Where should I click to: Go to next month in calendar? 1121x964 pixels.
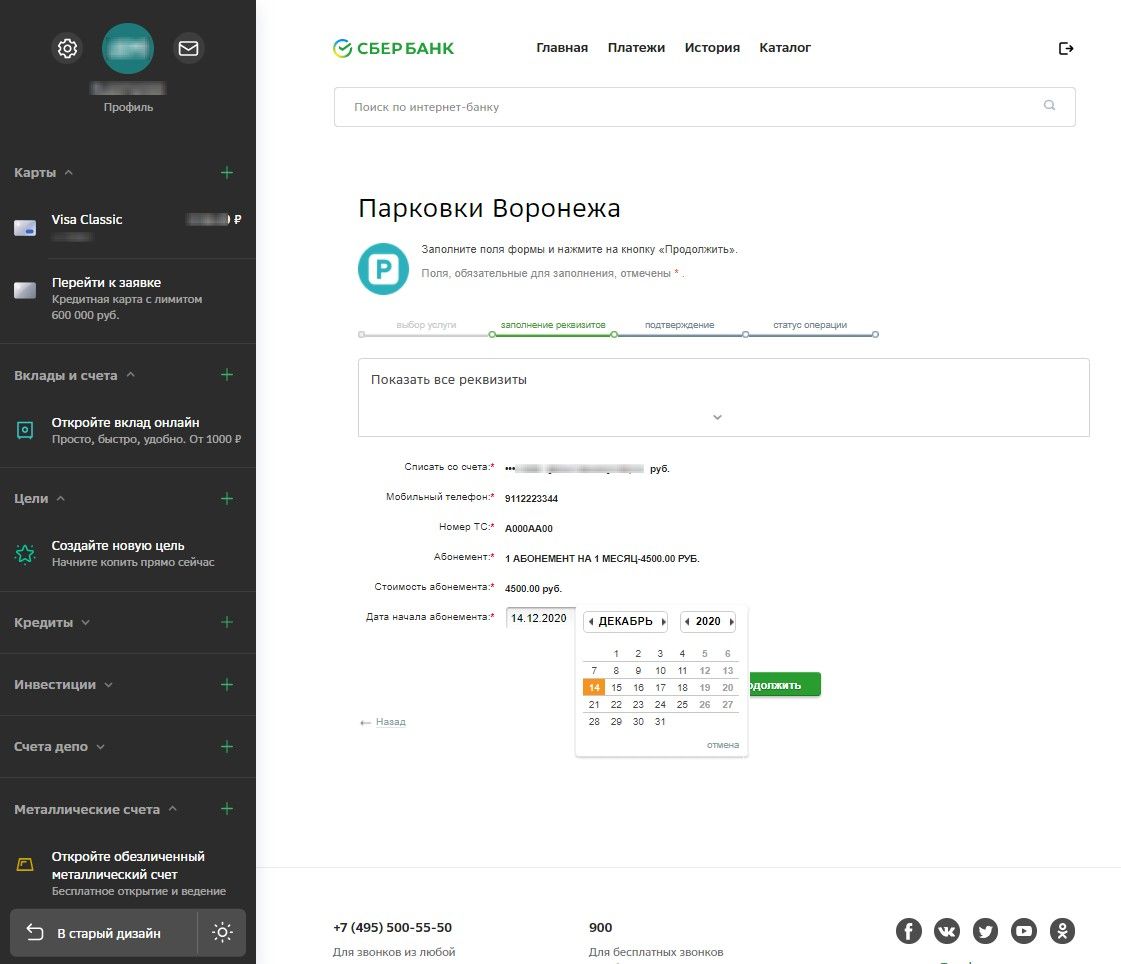coord(663,621)
